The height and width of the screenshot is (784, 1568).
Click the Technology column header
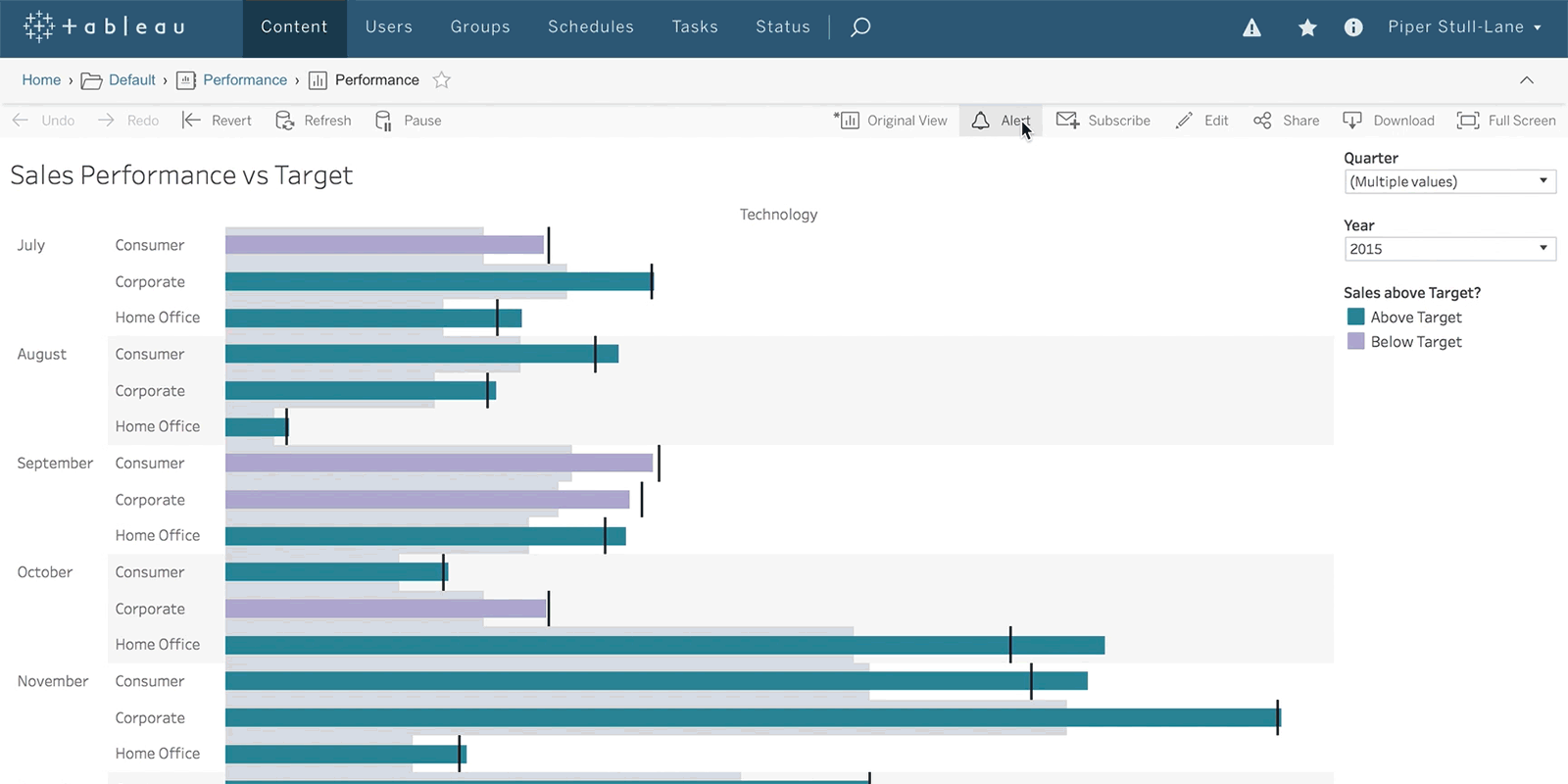pyautogui.click(x=778, y=215)
